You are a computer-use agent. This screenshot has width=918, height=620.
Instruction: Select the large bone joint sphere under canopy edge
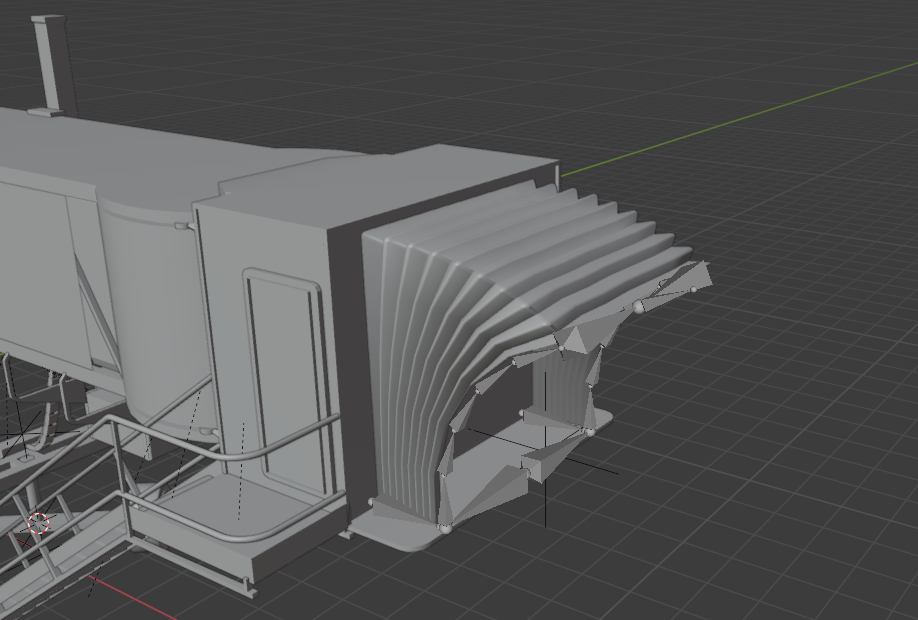click(x=639, y=306)
